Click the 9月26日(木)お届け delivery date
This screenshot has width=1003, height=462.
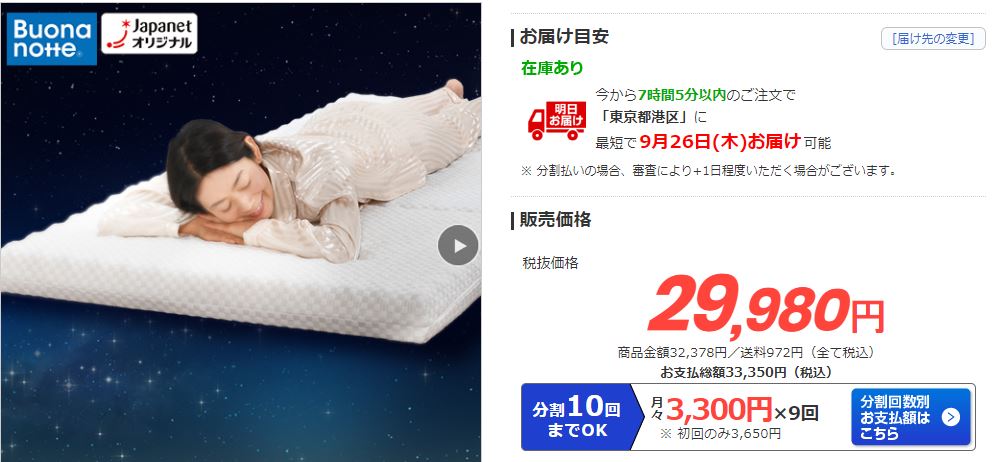pos(720,141)
